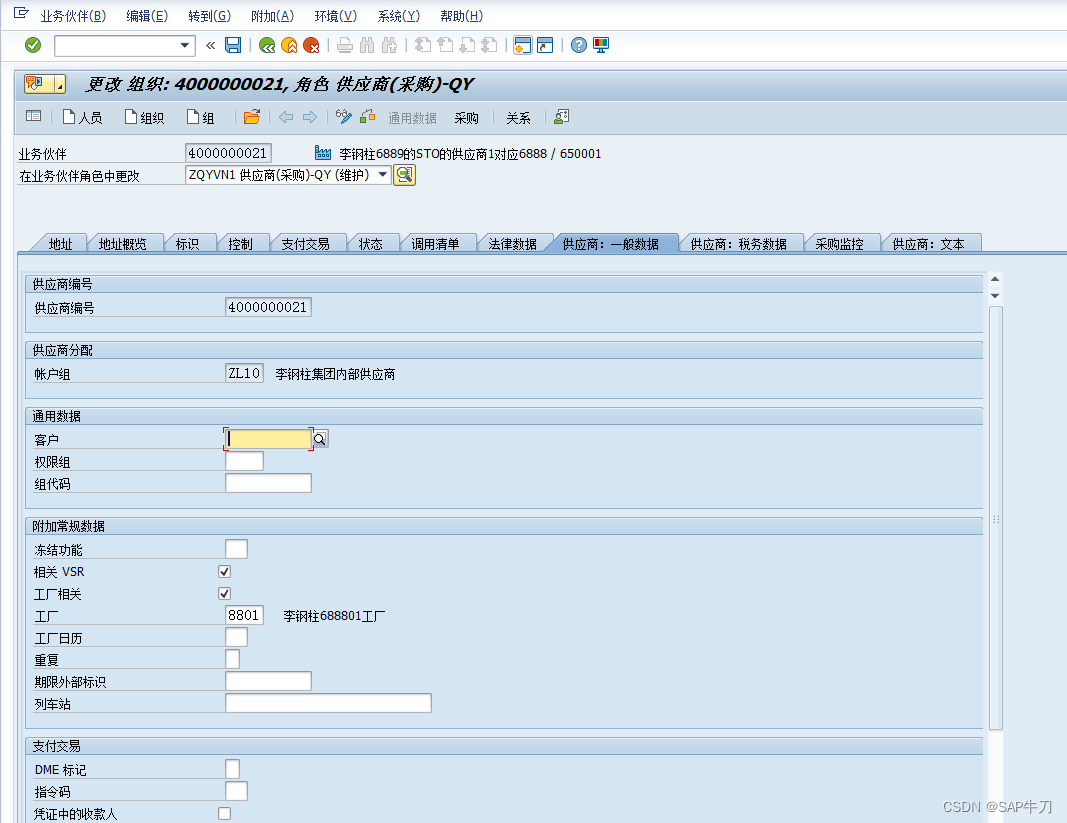Select the Save icon in the toolbar
The height and width of the screenshot is (823, 1067).
coord(232,45)
